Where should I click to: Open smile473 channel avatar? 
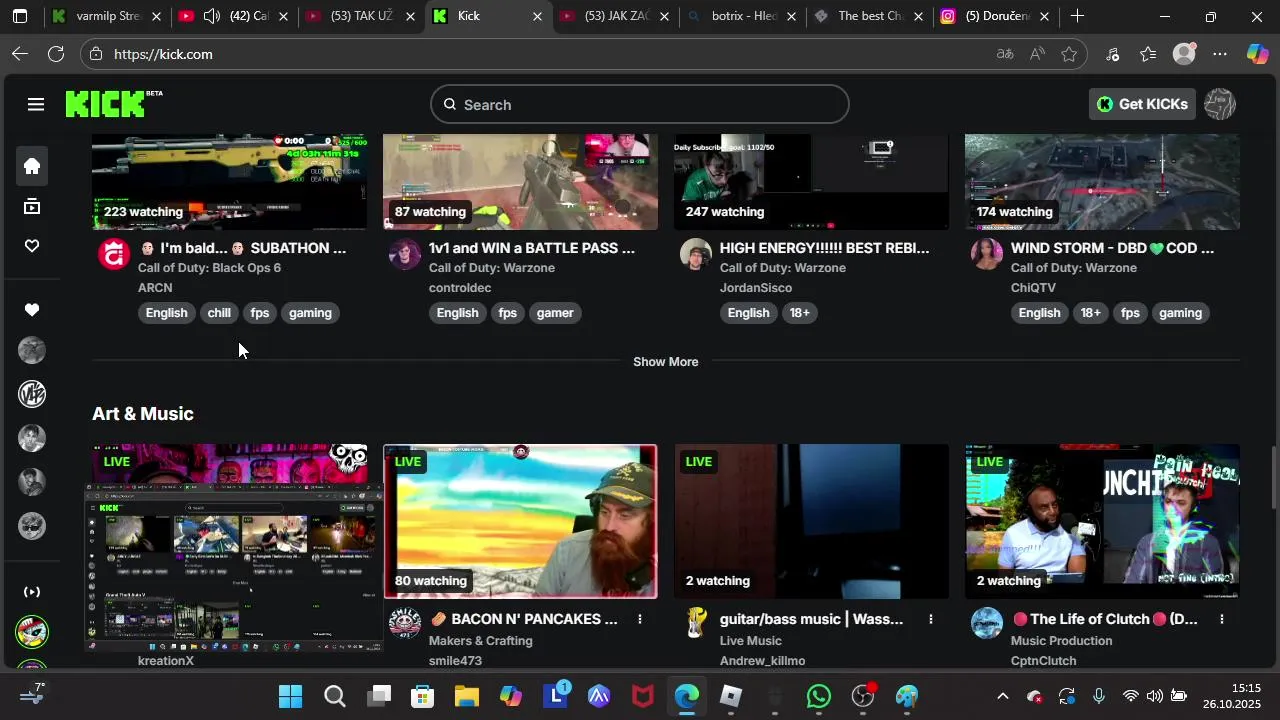405,623
